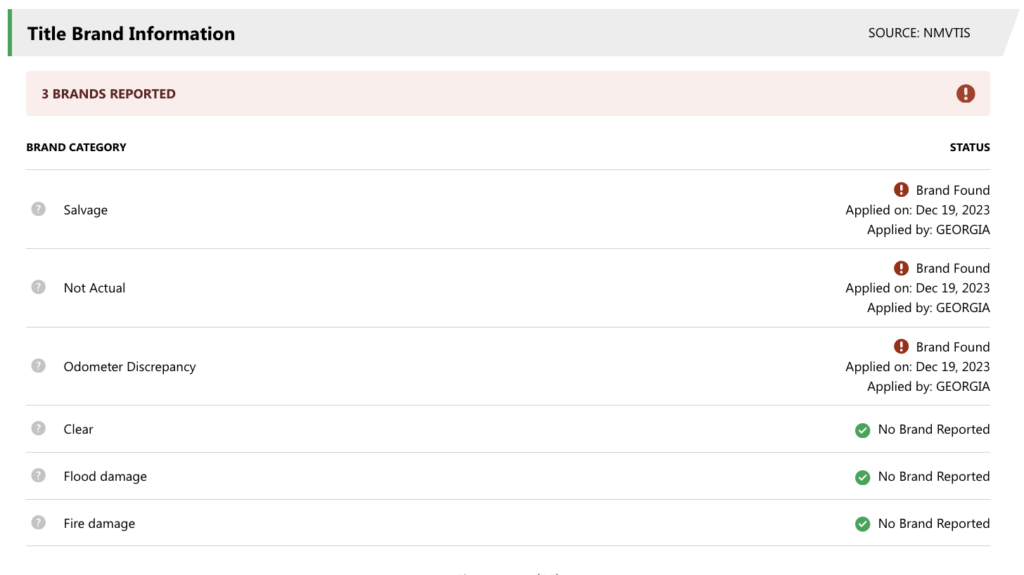Click green checkmark on Flood damage row
Viewport: 1024px width, 575px height.
(863, 477)
